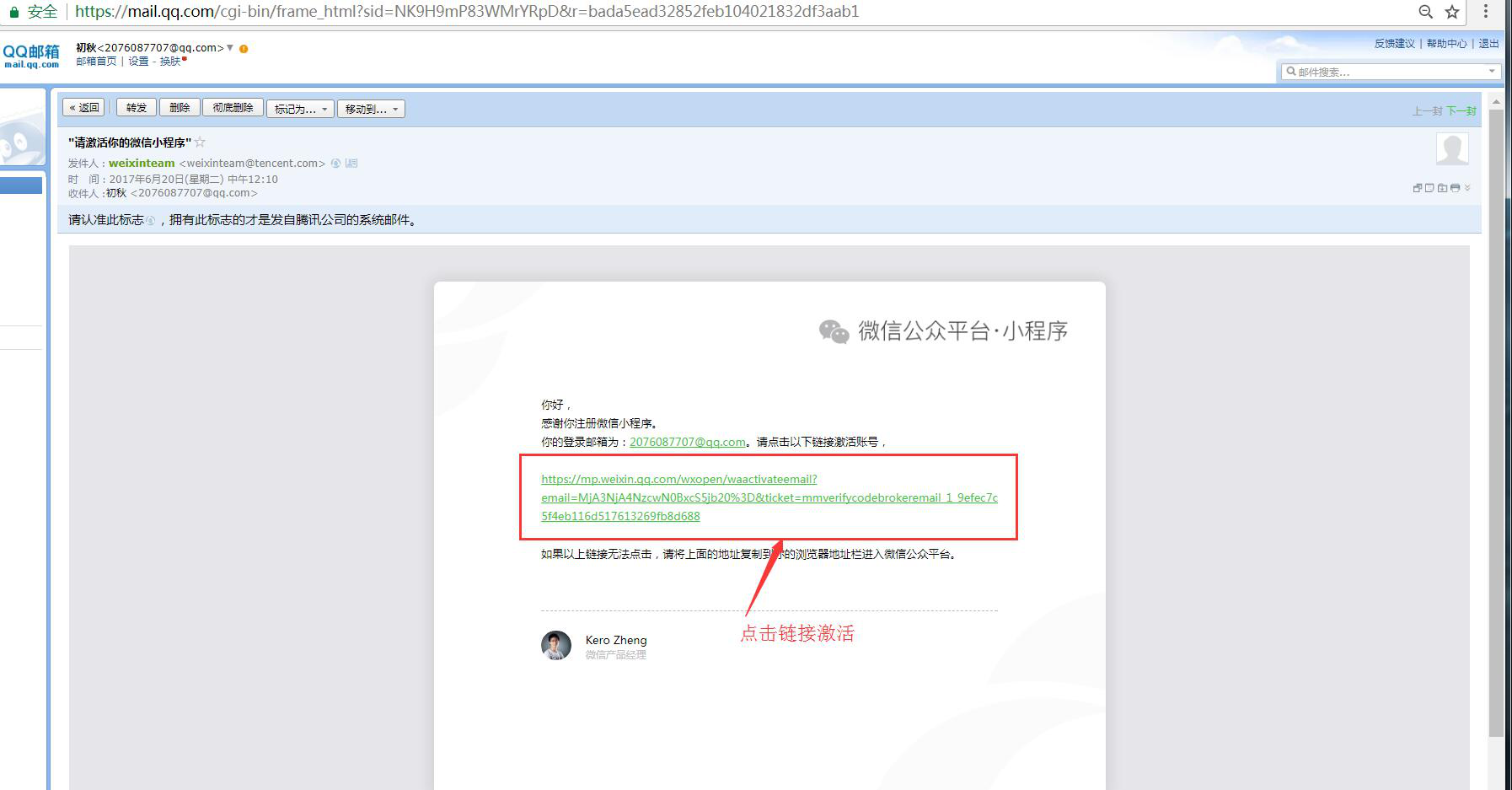Click the address bar URL
Image resolution: width=1512 pixels, height=790 pixels.
click(x=467, y=12)
